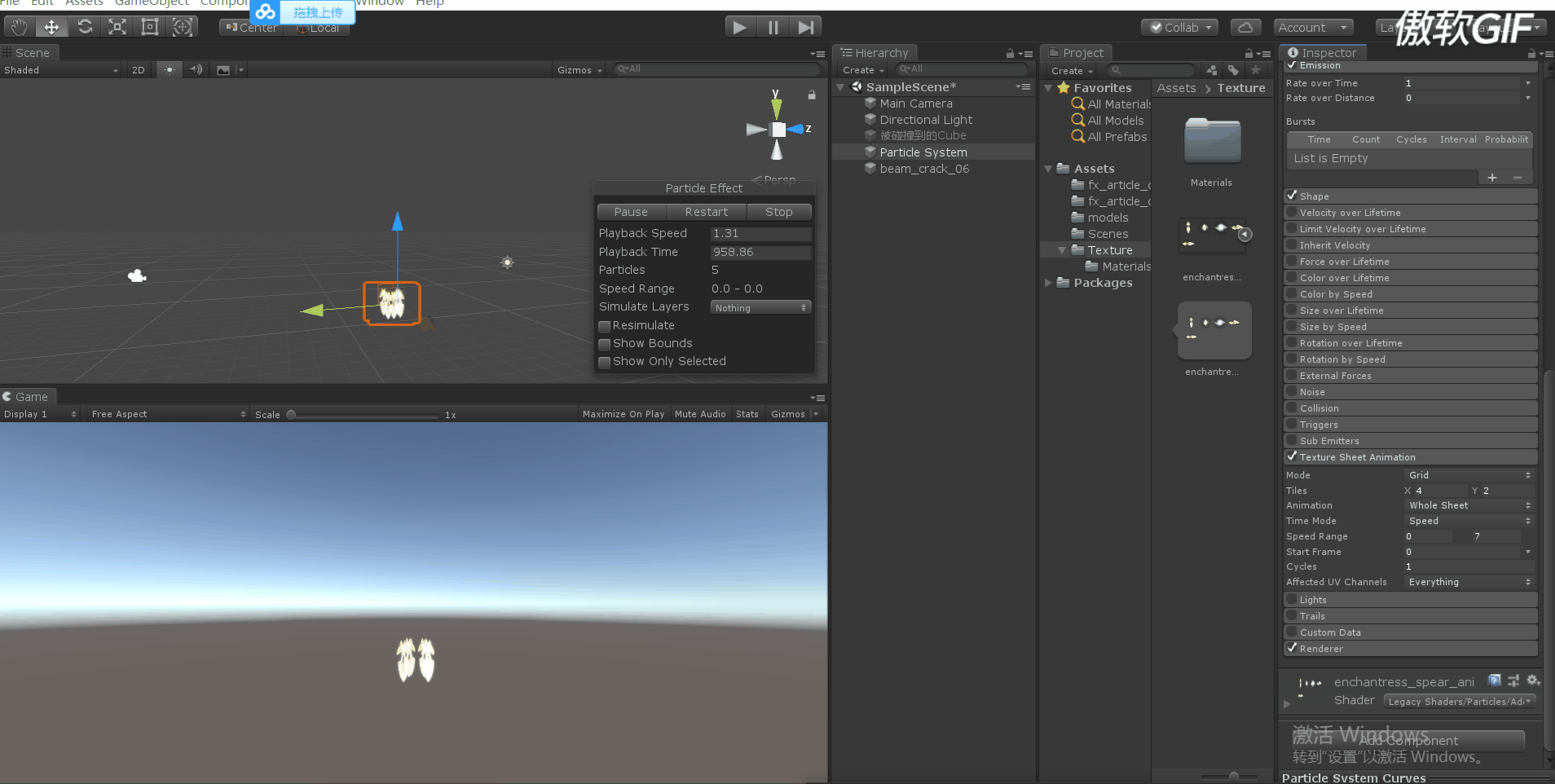1555x784 pixels.
Task: Enable Velocity over Lifetime module
Action: (1292, 213)
